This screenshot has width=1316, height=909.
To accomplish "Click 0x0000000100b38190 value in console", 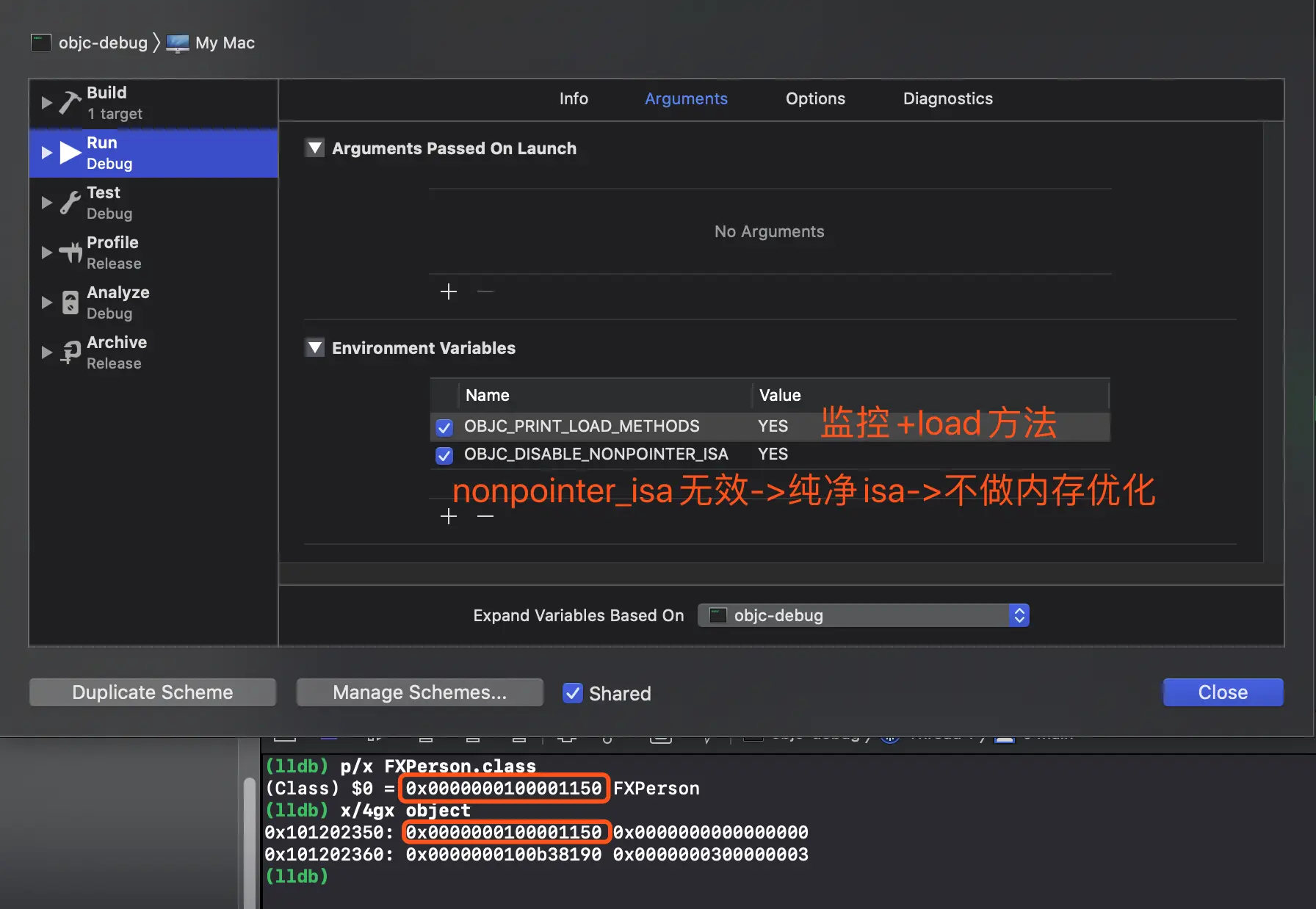I will coord(504,854).
